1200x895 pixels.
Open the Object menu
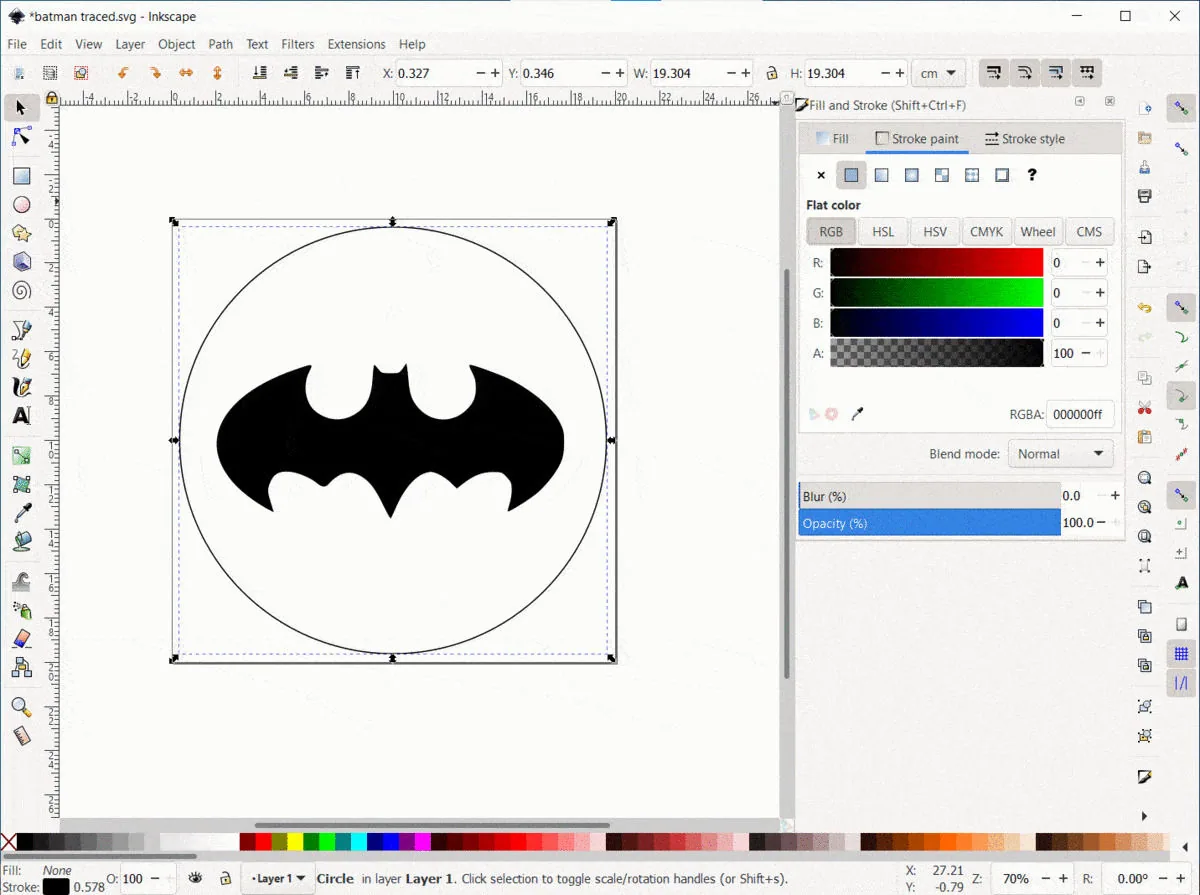[176, 44]
